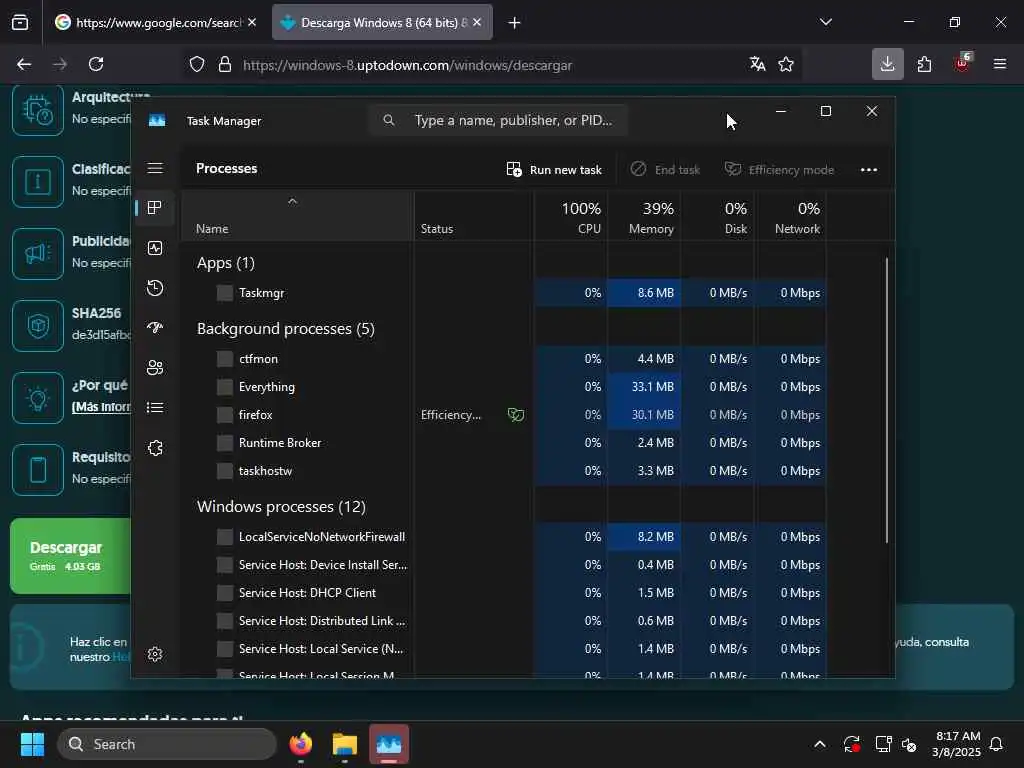Select LocalServiceNoNetworkFirewall process
The height and width of the screenshot is (768, 1024).
pyautogui.click(x=503, y=537)
